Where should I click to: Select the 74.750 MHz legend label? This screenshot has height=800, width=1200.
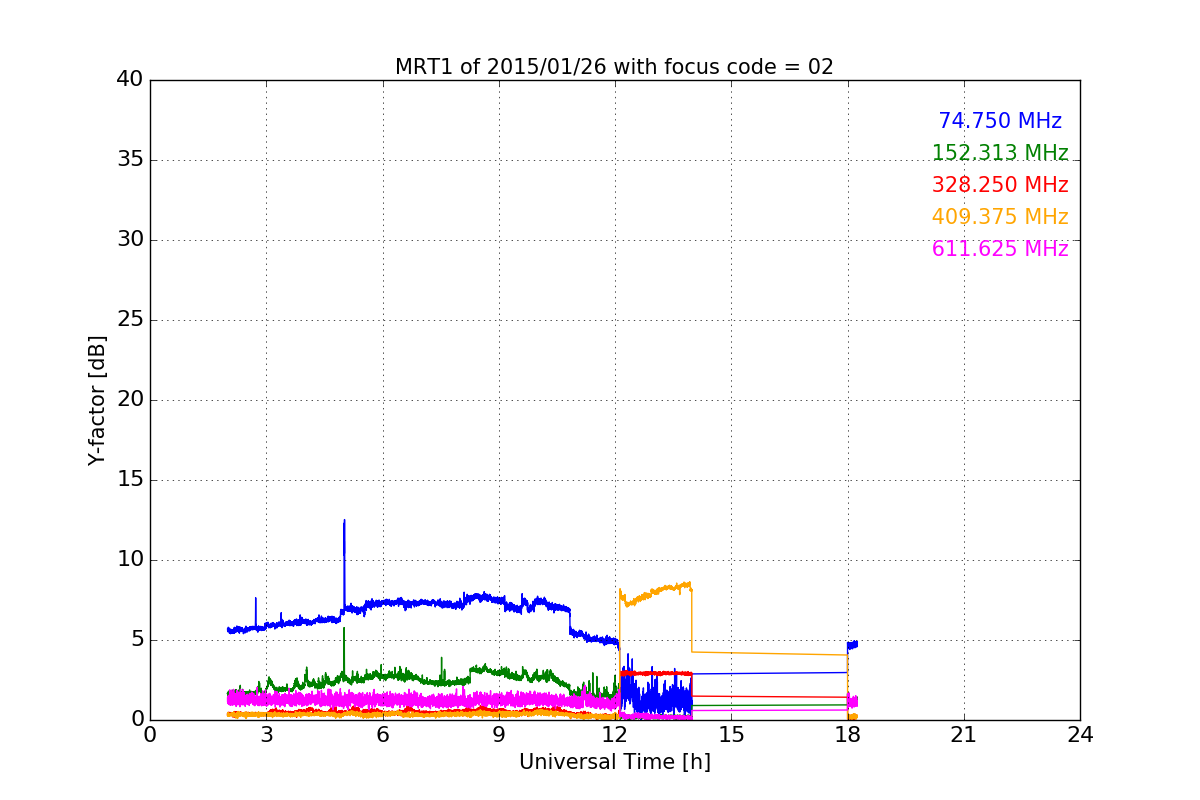coord(1000,121)
